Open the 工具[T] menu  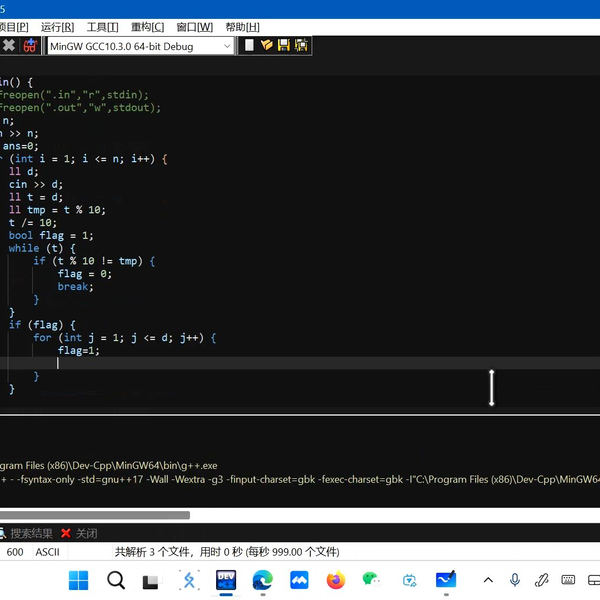102,27
